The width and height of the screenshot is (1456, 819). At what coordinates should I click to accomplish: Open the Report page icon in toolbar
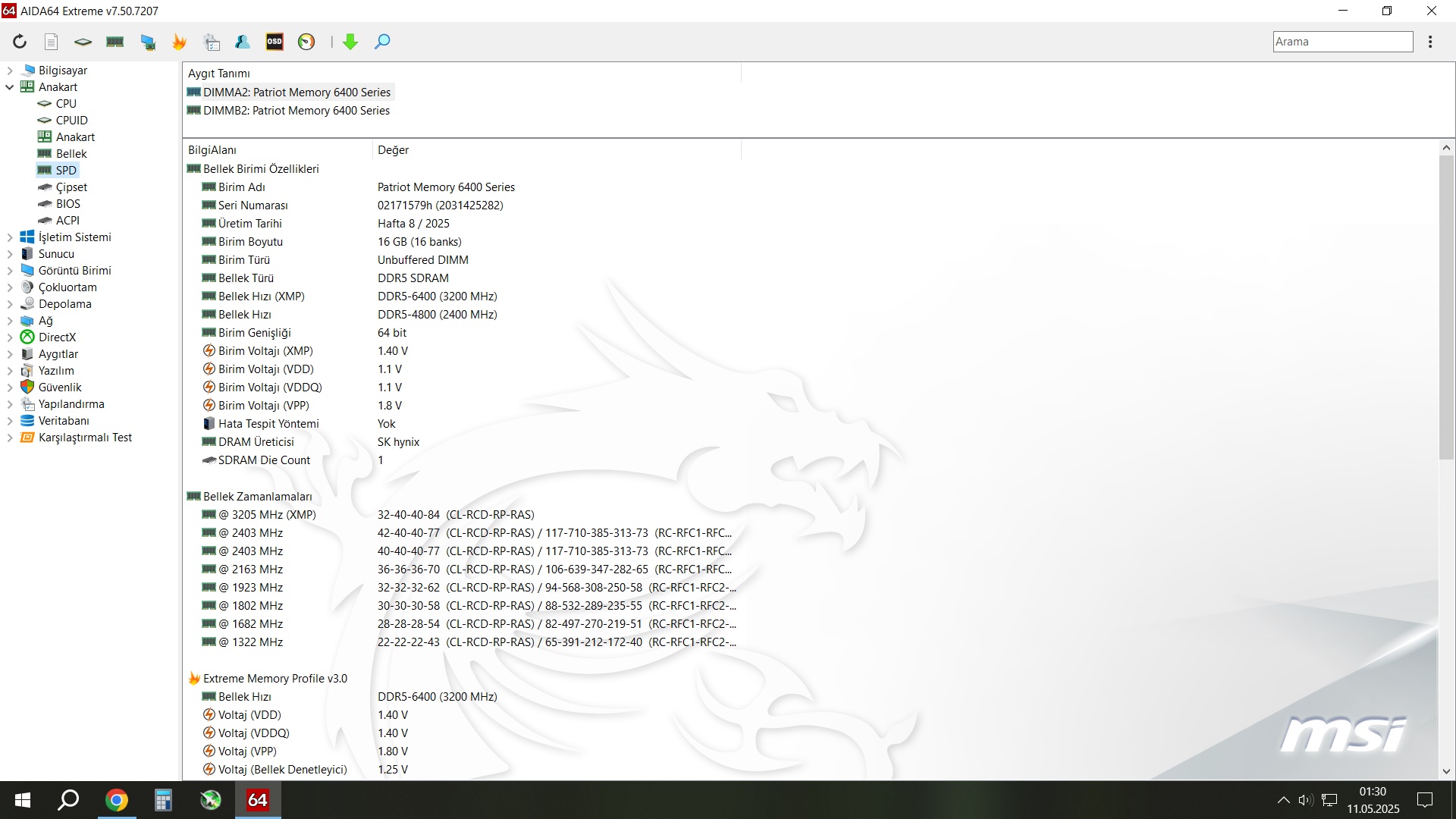coord(51,42)
